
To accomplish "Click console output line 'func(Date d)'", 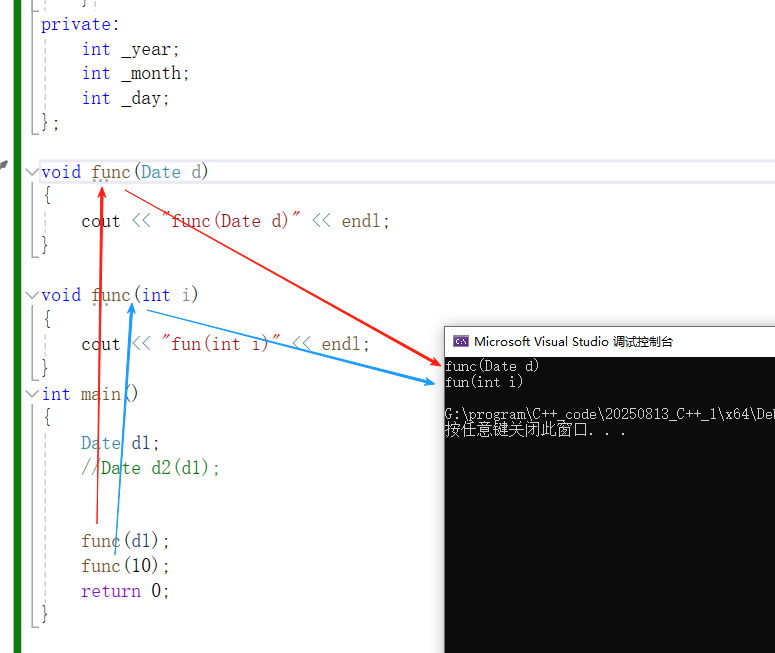I will pyautogui.click(x=492, y=366).
